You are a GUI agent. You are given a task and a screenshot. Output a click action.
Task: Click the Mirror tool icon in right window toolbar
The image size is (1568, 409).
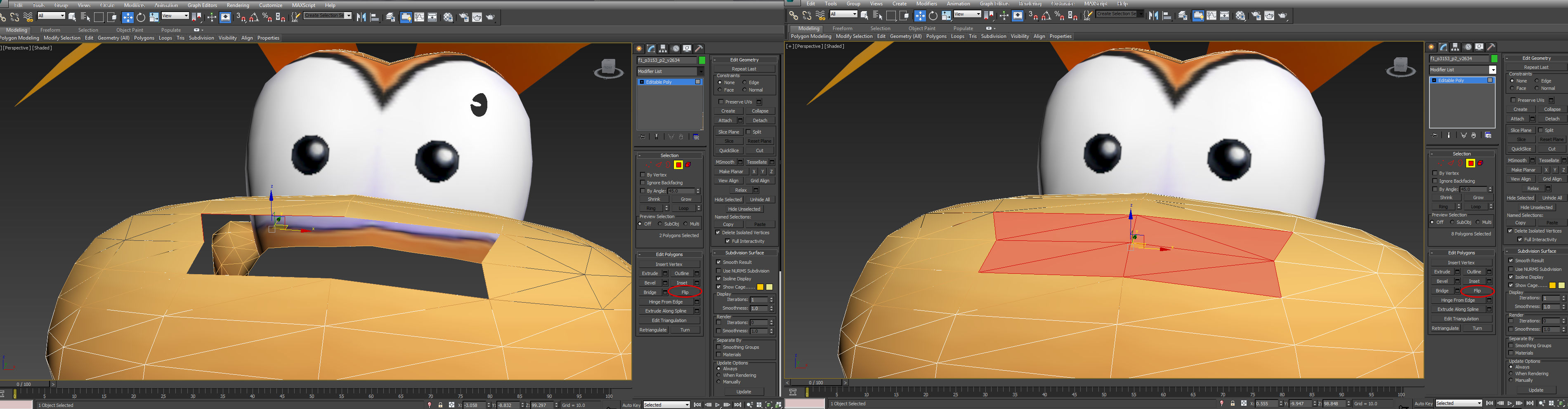point(1153,16)
